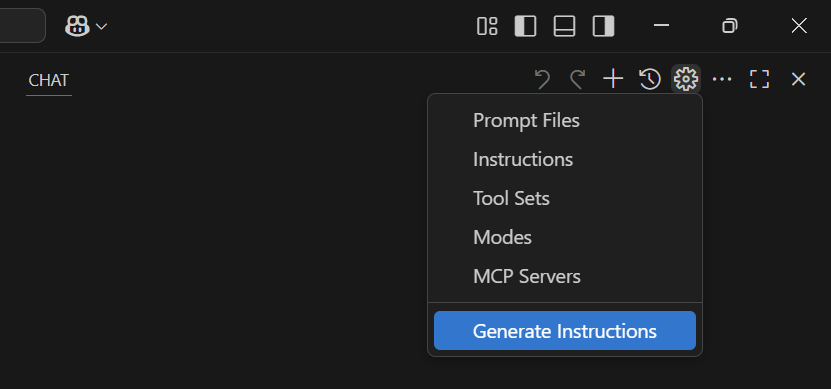Open the Copilot icon in title bar
The image size is (831, 389).
pyautogui.click(x=77, y=26)
